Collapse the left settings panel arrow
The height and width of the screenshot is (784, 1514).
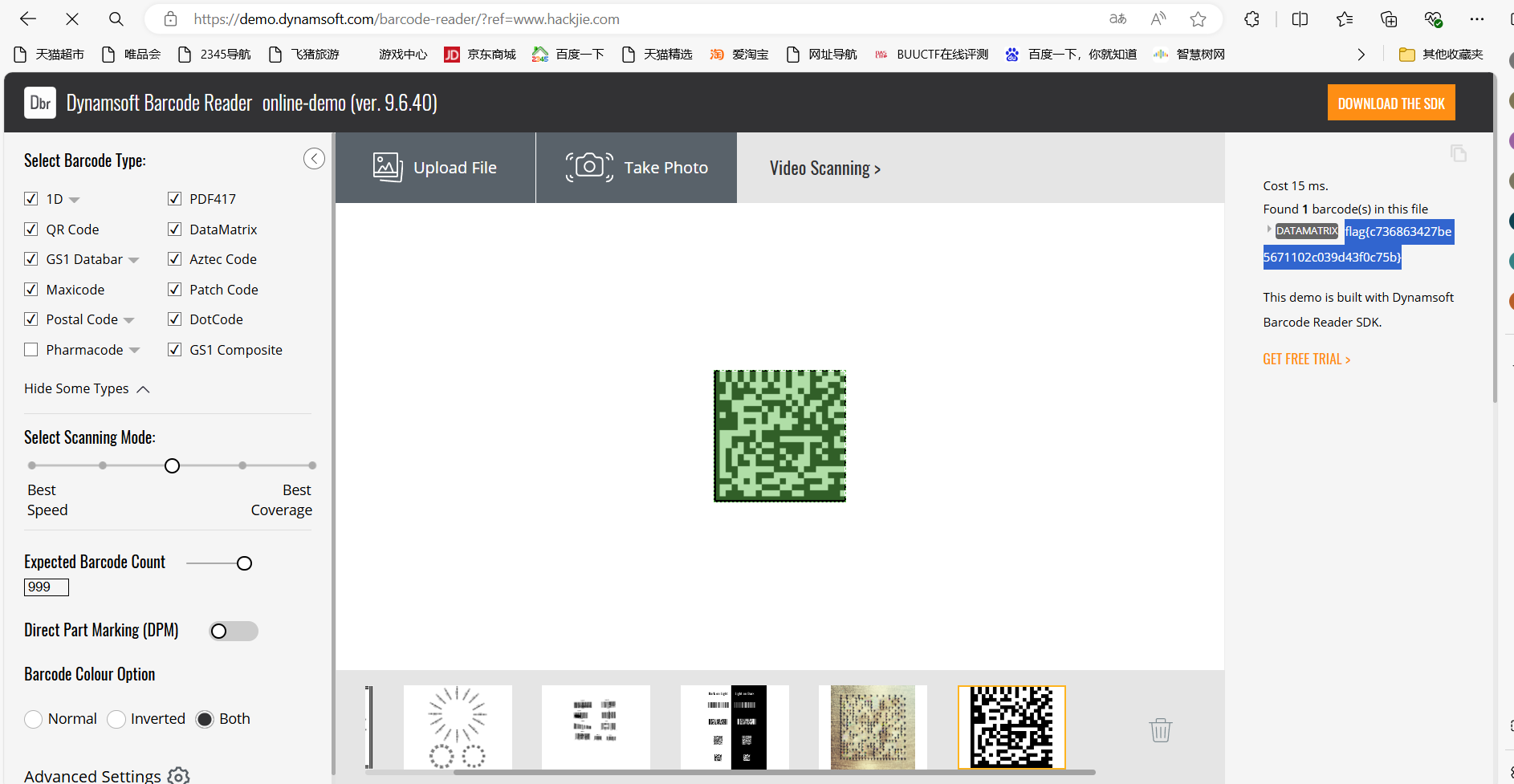(x=314, y=159)
